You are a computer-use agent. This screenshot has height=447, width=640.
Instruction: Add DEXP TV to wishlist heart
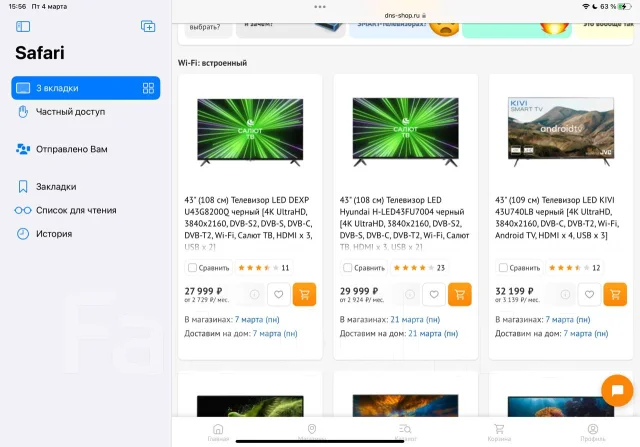point(278,294)
